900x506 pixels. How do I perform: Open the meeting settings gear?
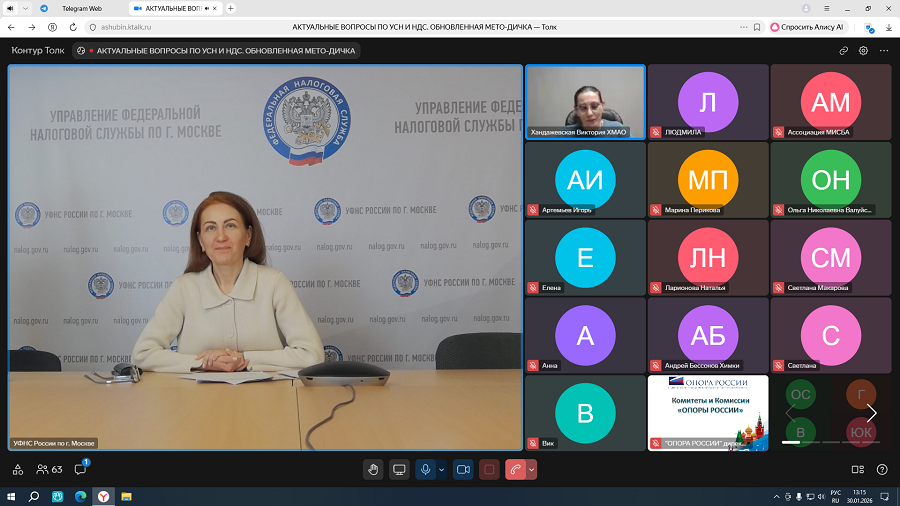(x=864, y=50)
